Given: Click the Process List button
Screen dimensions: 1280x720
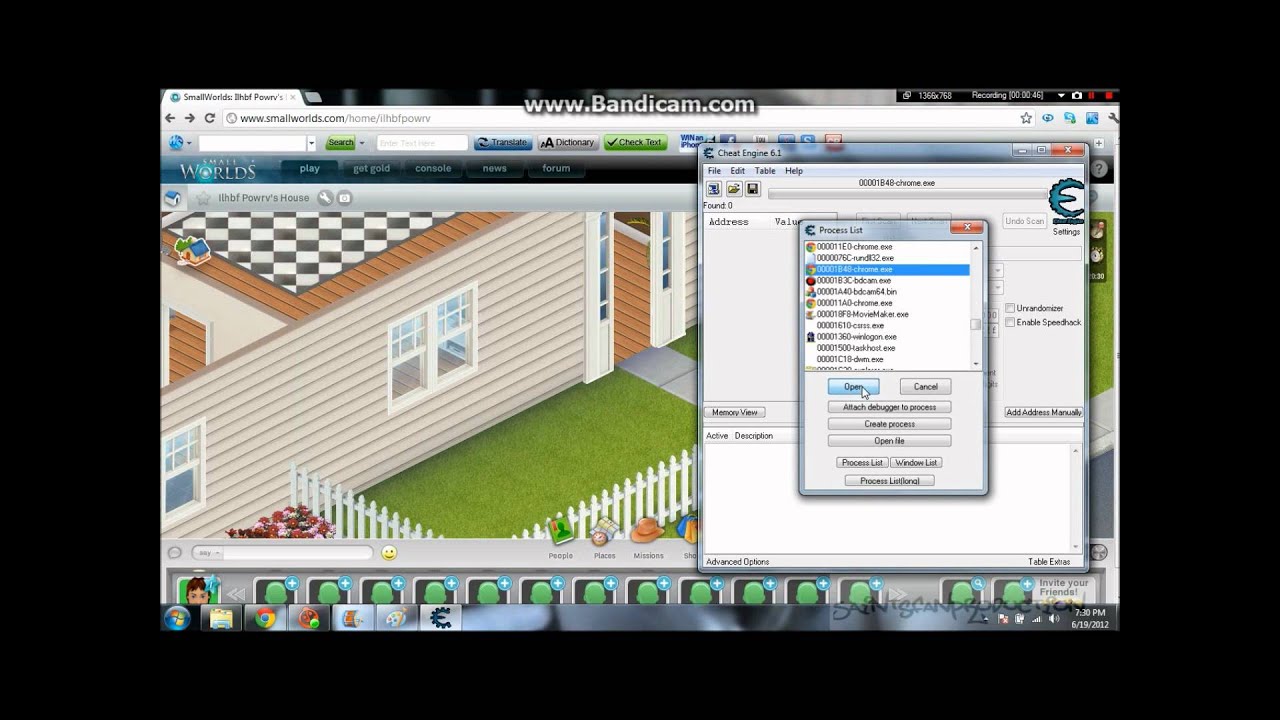Looking at the screenshot, I should (862, 463).
